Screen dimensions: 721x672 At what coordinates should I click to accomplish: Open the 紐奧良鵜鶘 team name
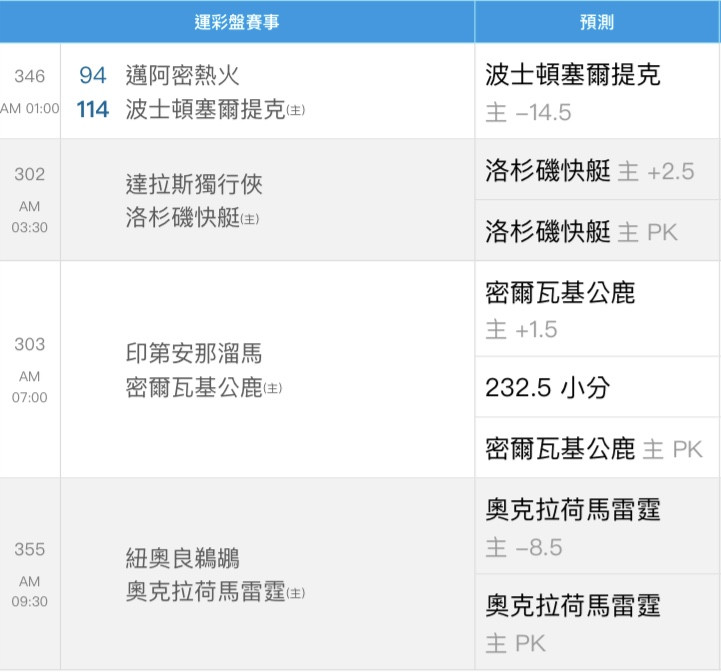pyautogui.click(x=183, y=558)
